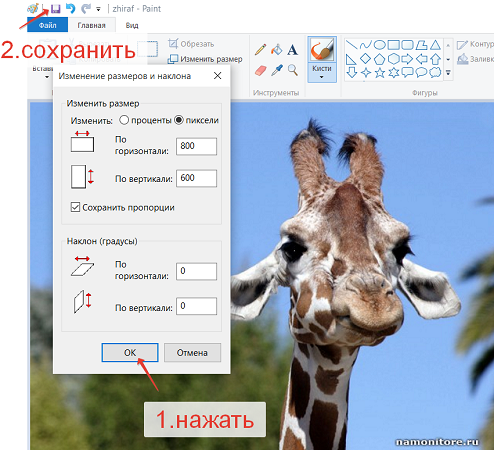Open the Заливка fill dropdown

pos(475,59)
